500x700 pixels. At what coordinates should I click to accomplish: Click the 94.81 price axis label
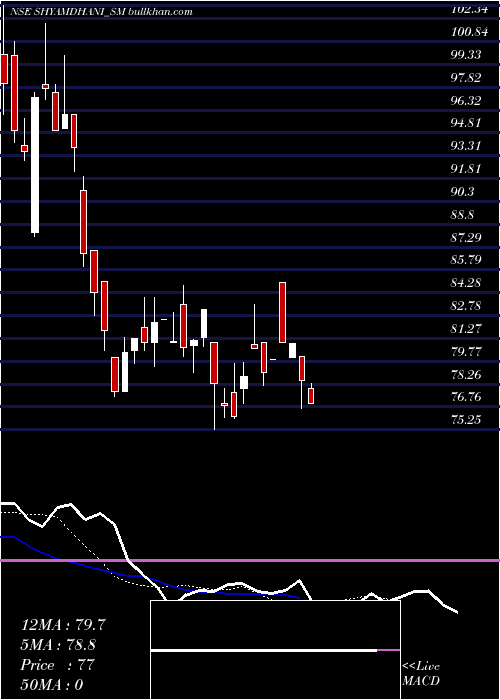pos(466,123)
